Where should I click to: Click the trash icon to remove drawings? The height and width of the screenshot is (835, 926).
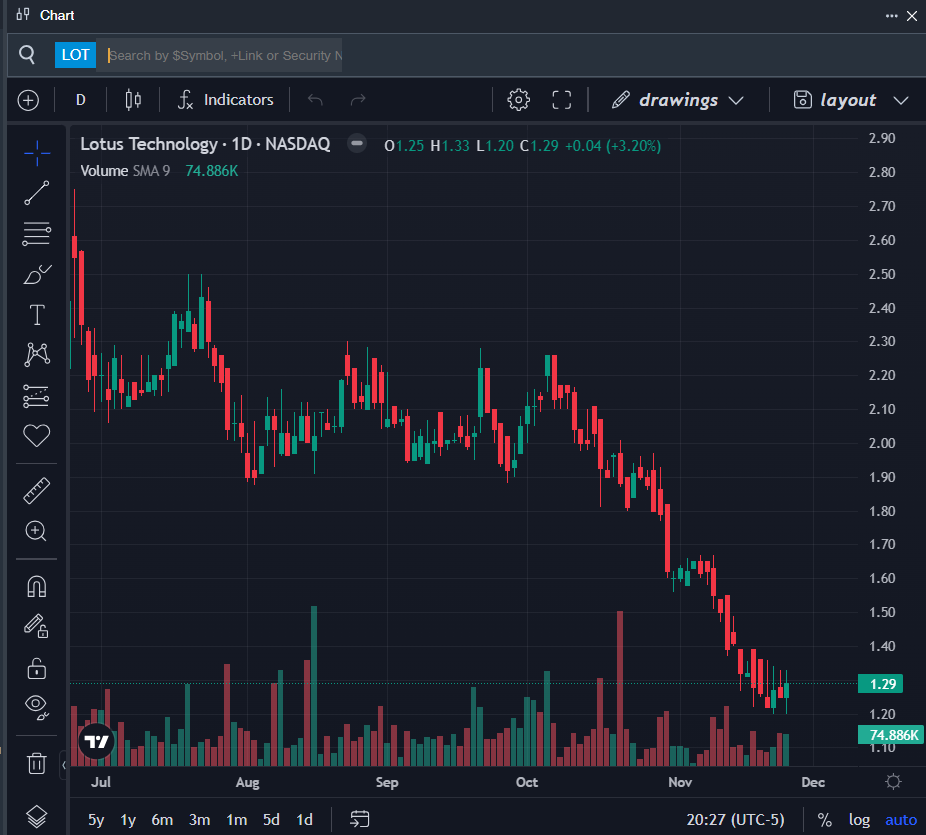(37, 763)
